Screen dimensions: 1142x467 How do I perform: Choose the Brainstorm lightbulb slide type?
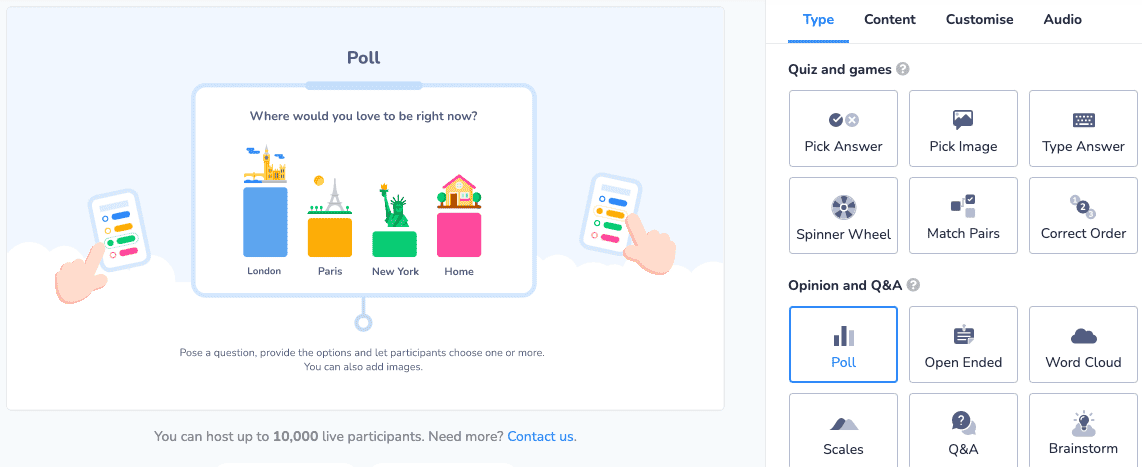pos(1083,431)
